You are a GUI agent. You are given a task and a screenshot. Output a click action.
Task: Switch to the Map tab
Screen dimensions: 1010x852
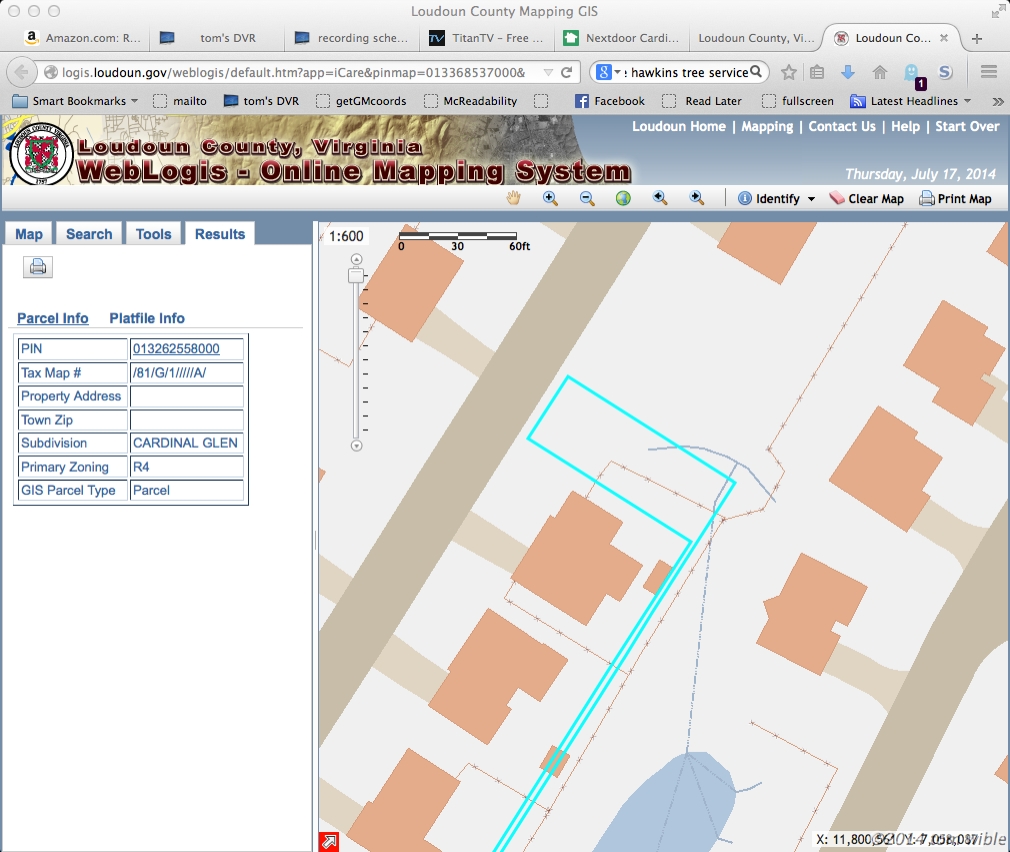point(29,234)
